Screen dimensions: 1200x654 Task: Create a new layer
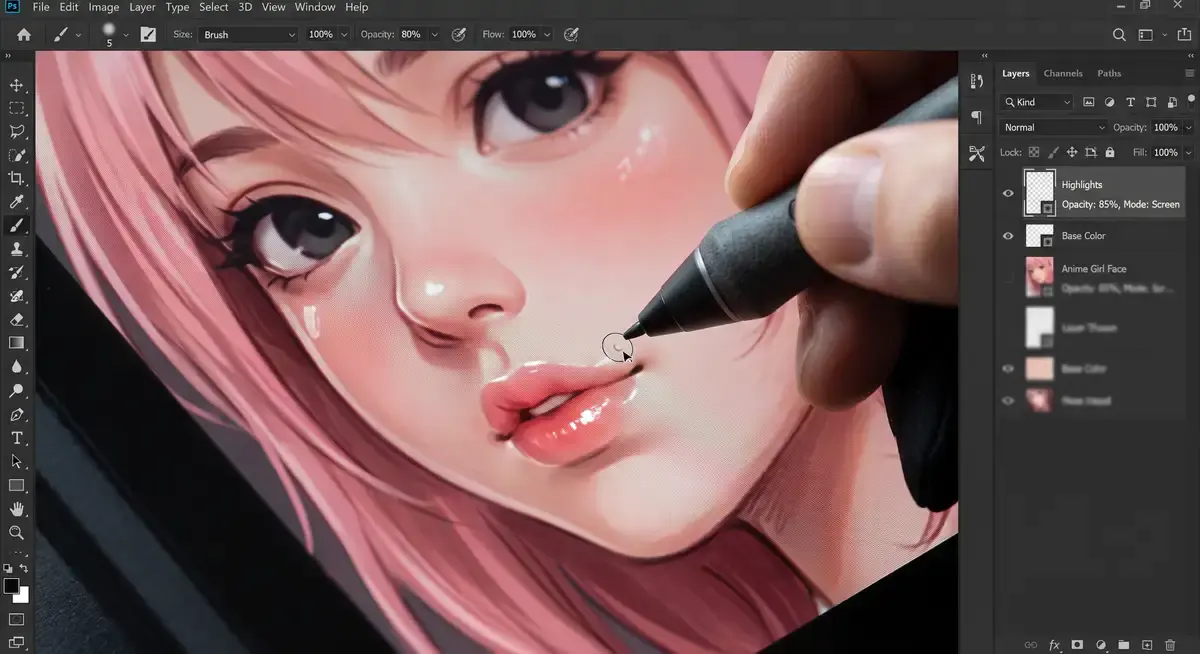(1147, 645)
